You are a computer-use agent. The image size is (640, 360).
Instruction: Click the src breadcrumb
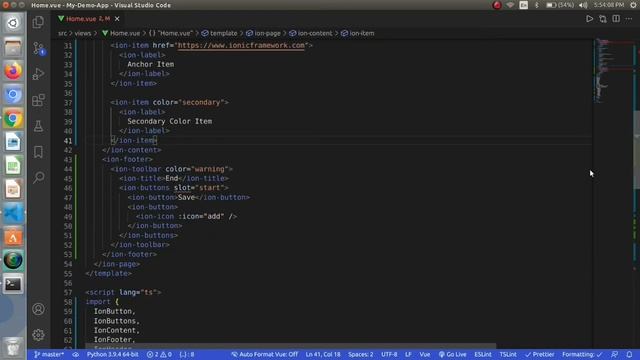pos(62,33)
